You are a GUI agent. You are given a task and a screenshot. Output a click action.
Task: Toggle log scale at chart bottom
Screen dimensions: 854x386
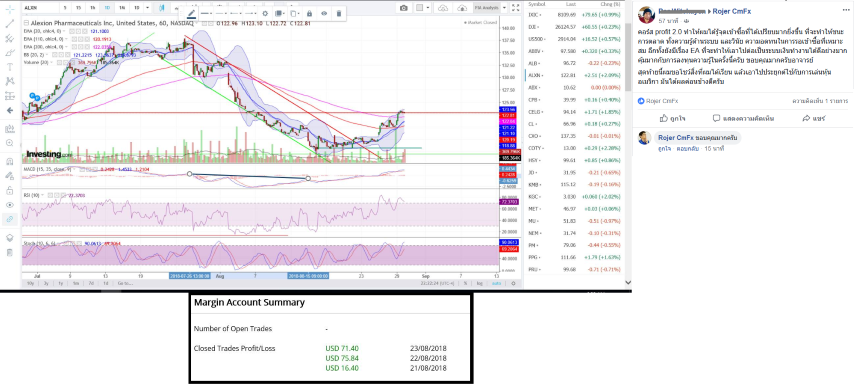(479, 284)
